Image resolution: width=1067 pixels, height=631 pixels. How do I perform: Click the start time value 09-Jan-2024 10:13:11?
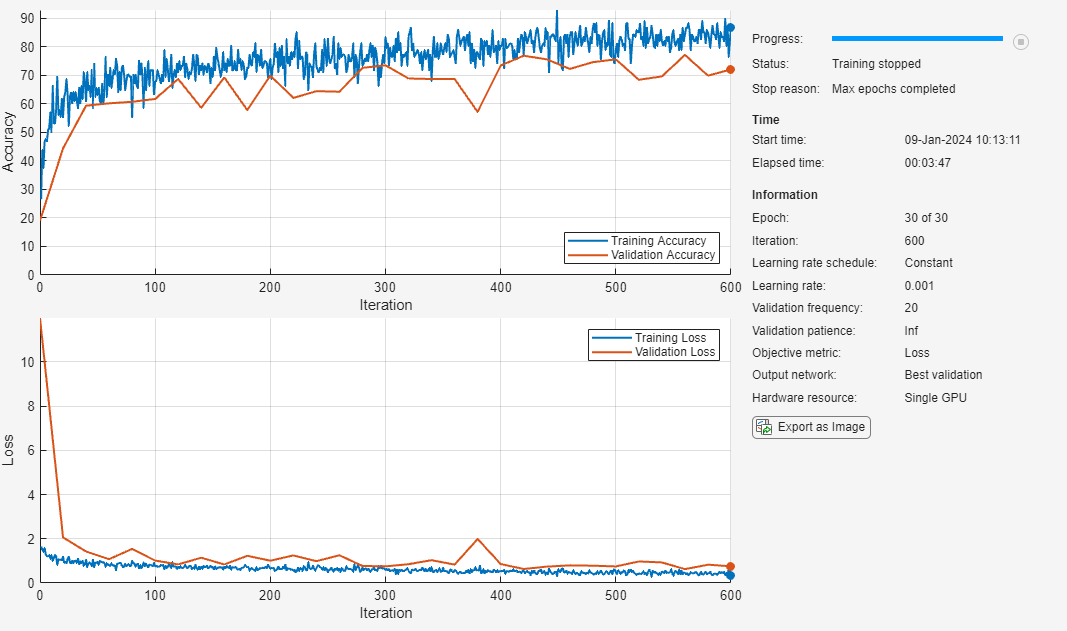click(x=962, y=140)
